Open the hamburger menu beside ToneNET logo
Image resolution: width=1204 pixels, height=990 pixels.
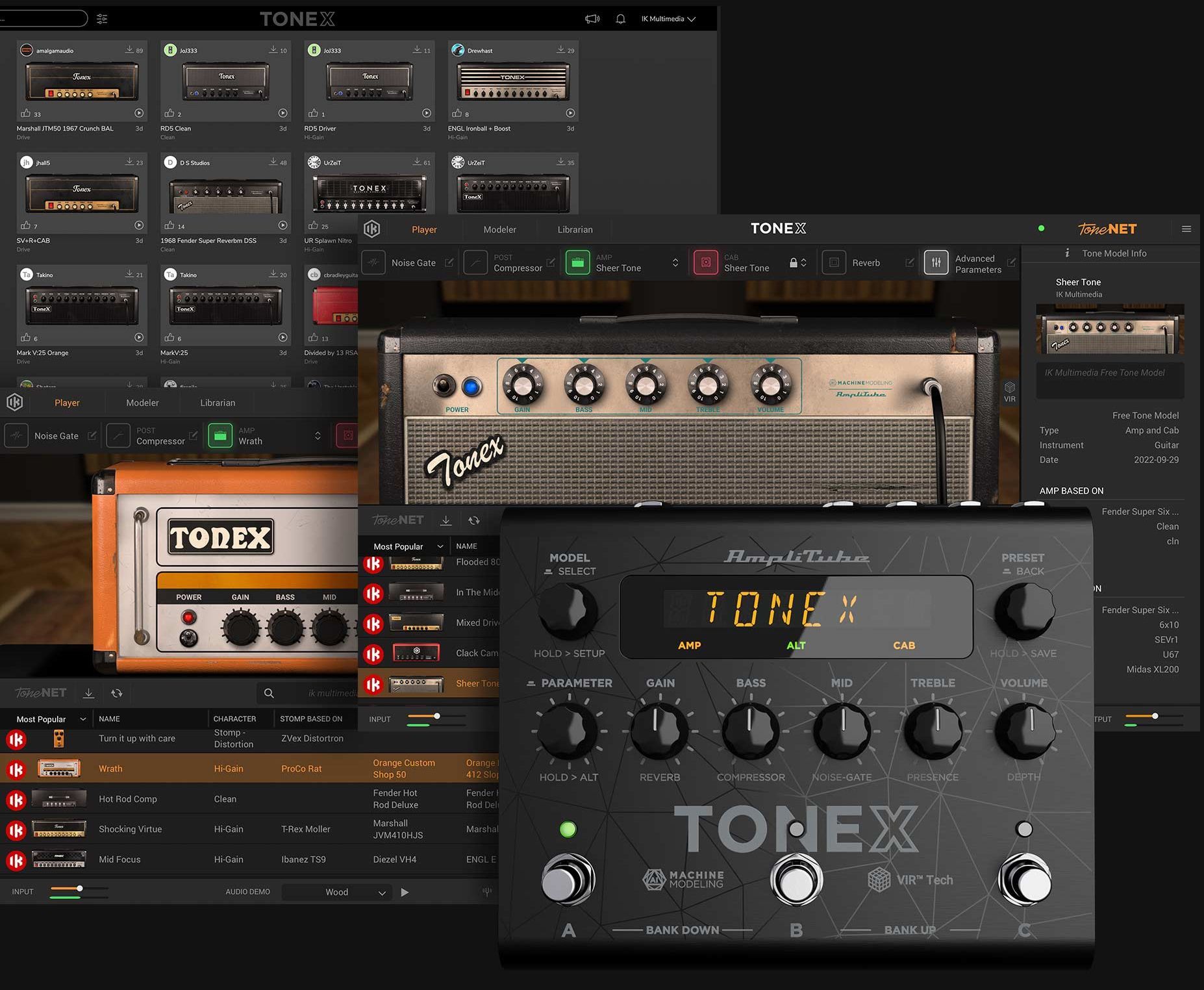click(x=1186, y=229)
